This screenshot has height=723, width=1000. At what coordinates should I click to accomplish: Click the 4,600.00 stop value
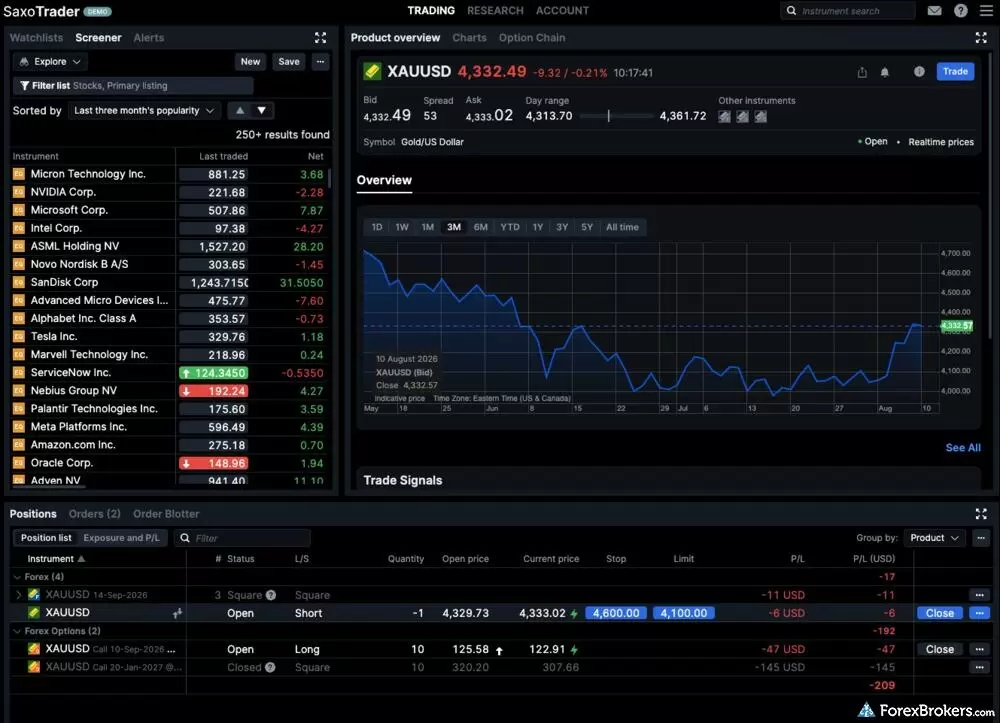[616, 613]
